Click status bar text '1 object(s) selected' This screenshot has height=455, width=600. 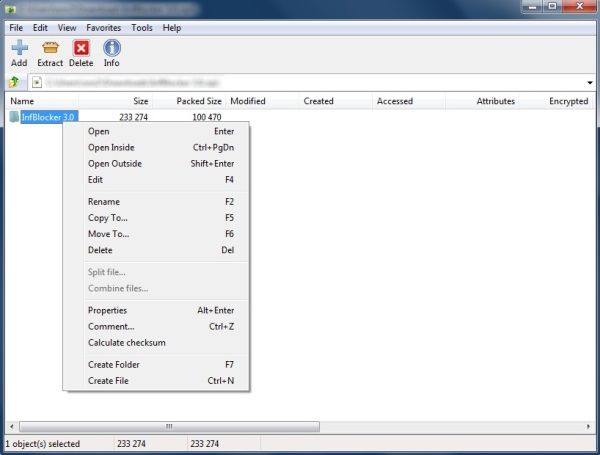[43, 444]
